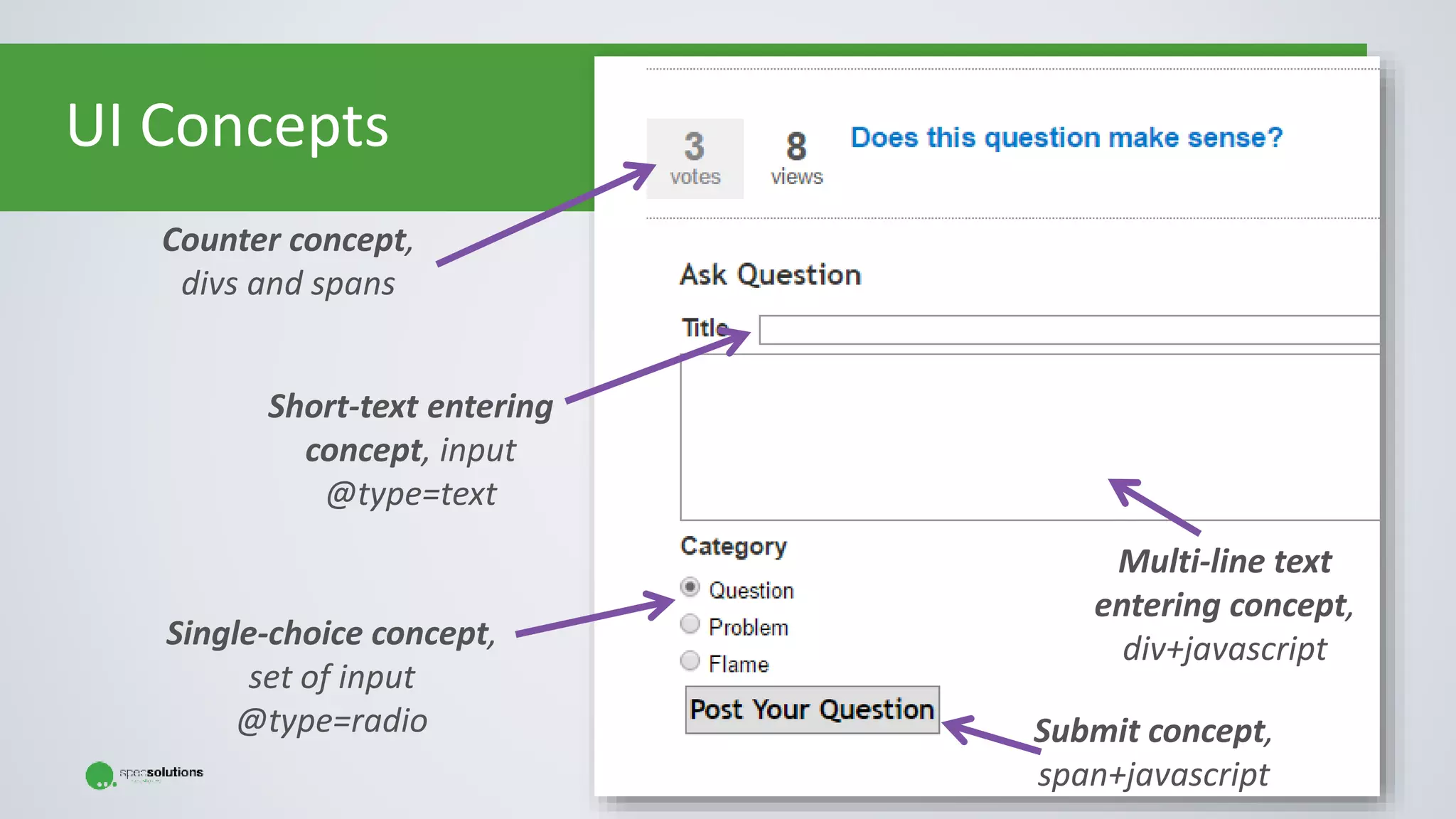Click the Title field label
The height and width of the screenshot is (819, 1456).
click(x=705, y=328)
